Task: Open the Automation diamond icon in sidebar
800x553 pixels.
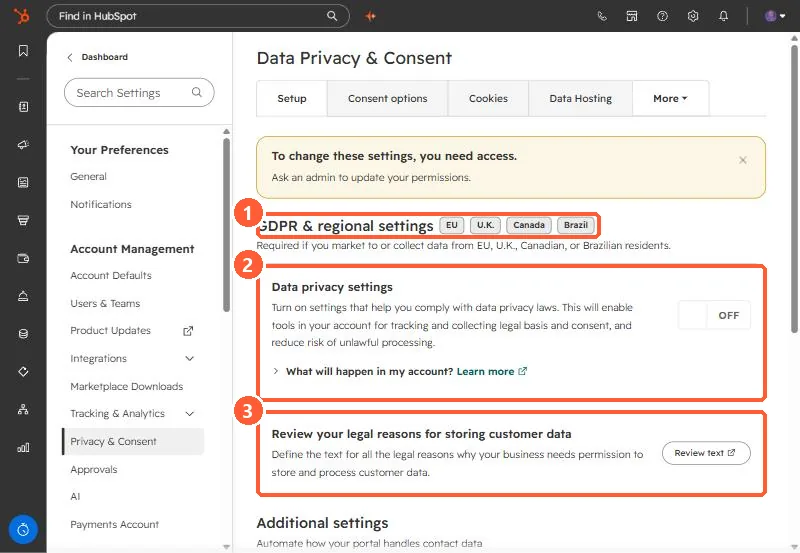Action: point(23,371)
